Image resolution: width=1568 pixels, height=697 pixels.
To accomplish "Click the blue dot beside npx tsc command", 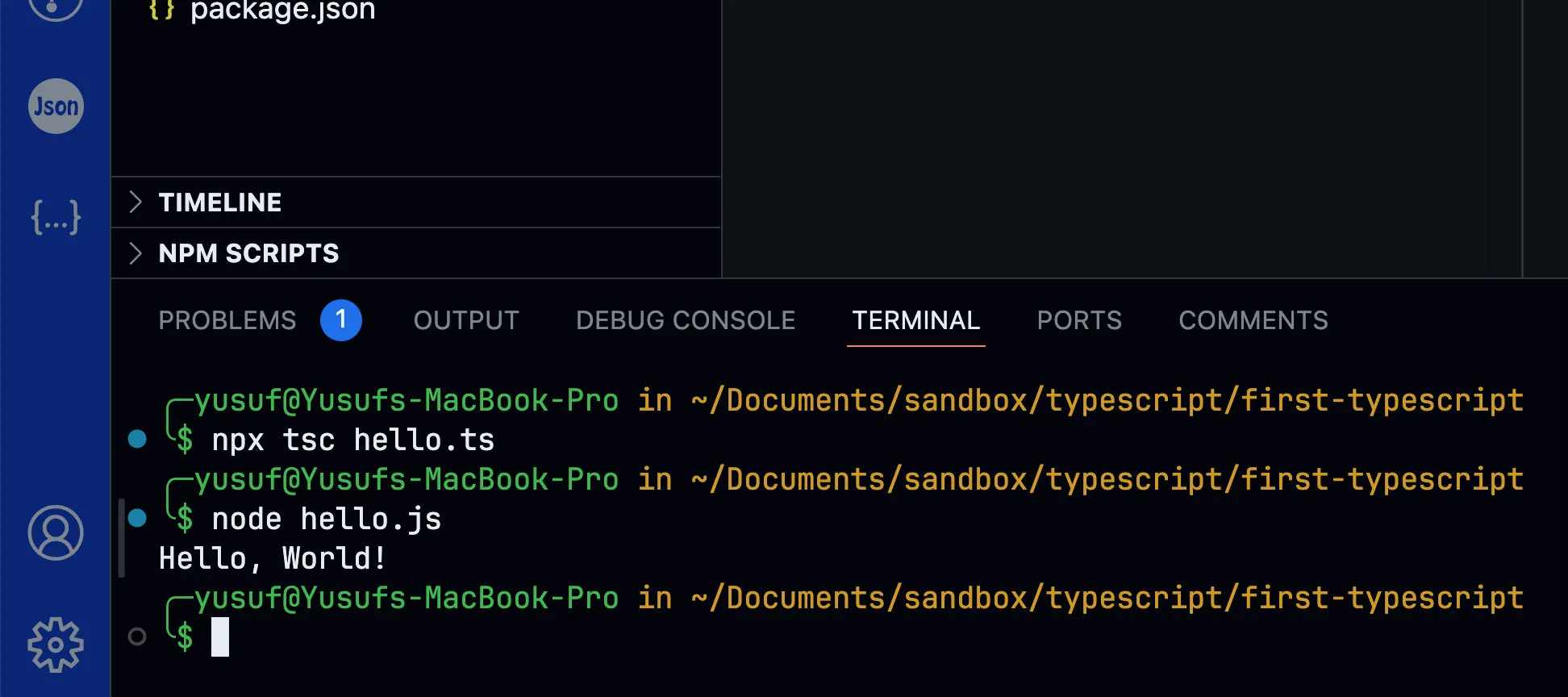I will click(x=137, y=439).
